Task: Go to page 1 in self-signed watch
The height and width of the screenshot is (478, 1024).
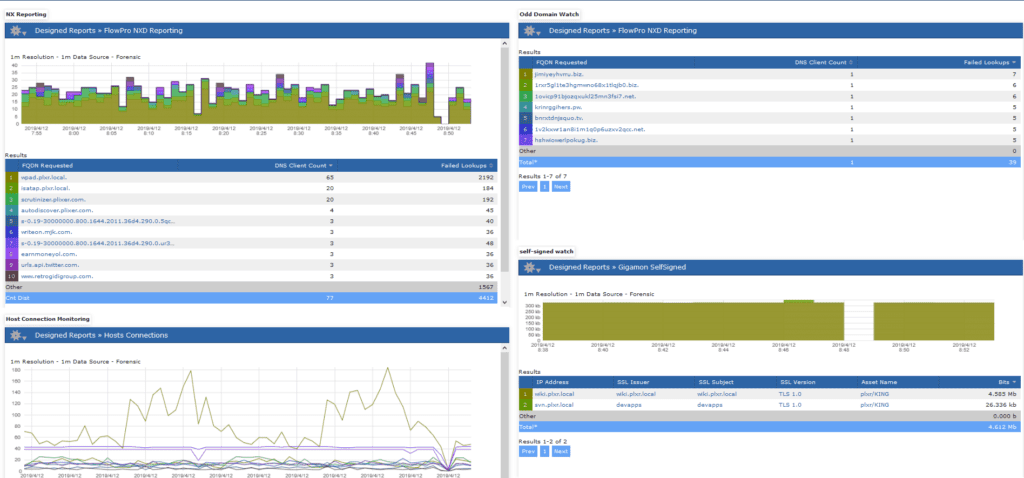Action: 543,451
